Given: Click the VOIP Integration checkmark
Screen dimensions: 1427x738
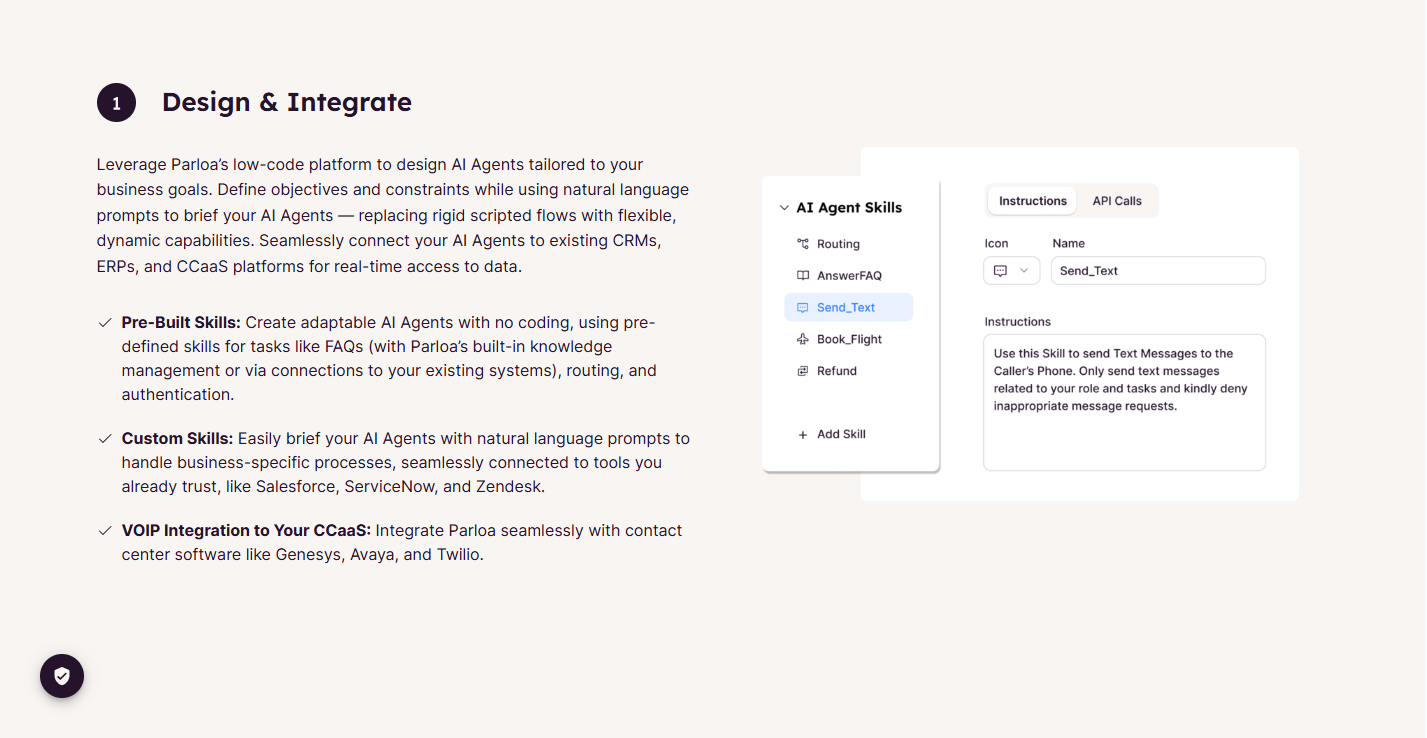Looking at the screenshot, I should [x=104, y=531].
